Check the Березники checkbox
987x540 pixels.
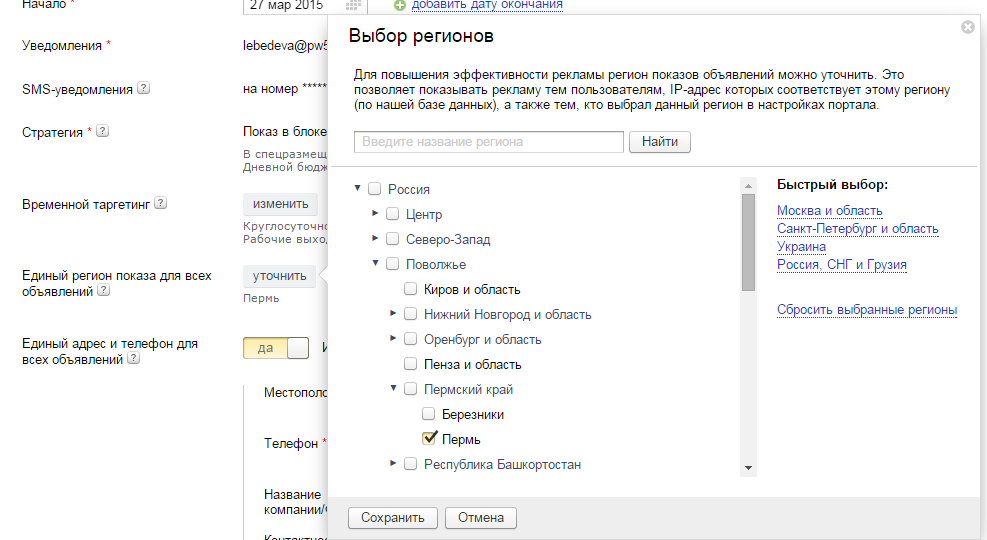[x=429, y=414]
